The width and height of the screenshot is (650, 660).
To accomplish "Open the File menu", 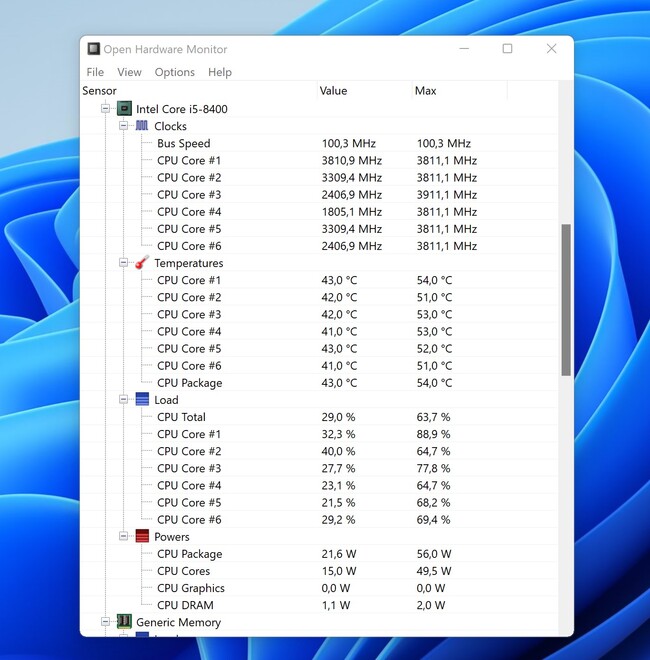I will point(95,72).
